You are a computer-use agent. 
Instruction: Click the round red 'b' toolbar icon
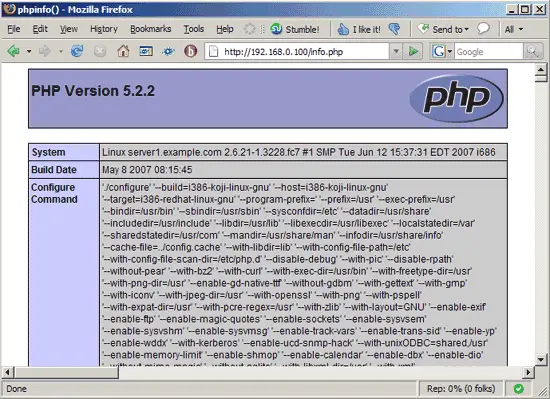pos(190,52)
